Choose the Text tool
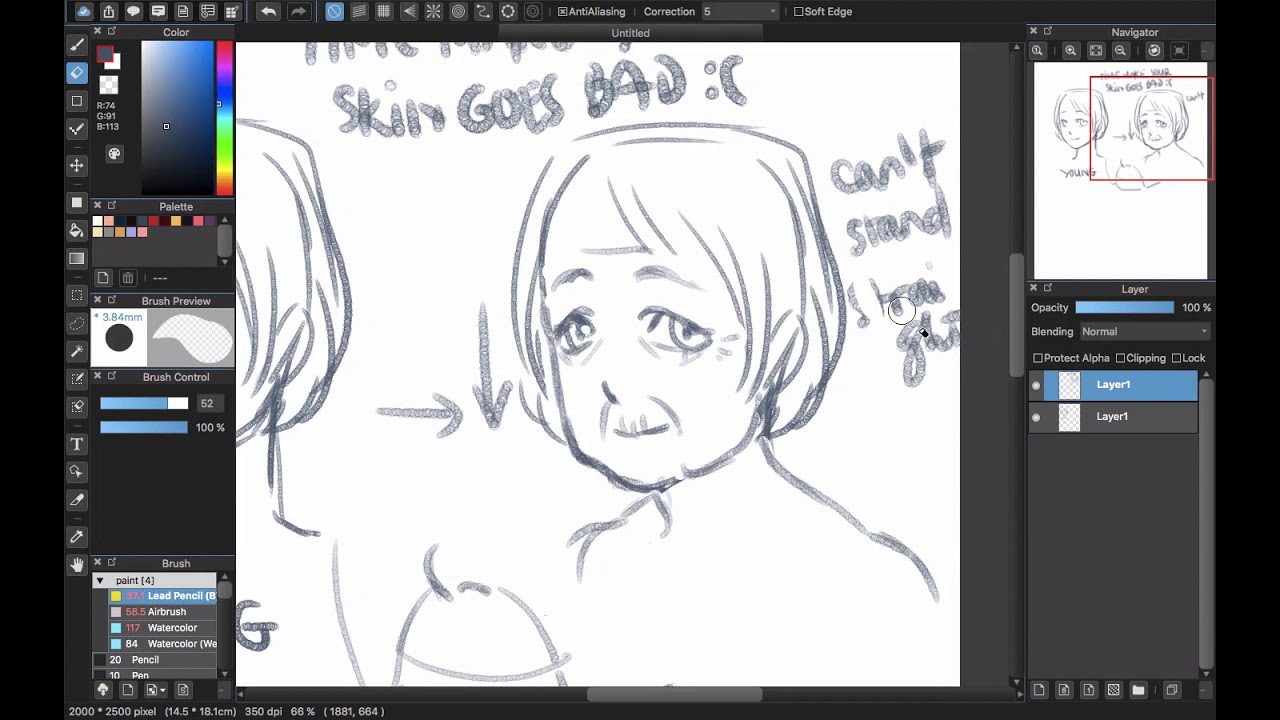The height and width of the screenshot is (720, 1280). point(77,444)
